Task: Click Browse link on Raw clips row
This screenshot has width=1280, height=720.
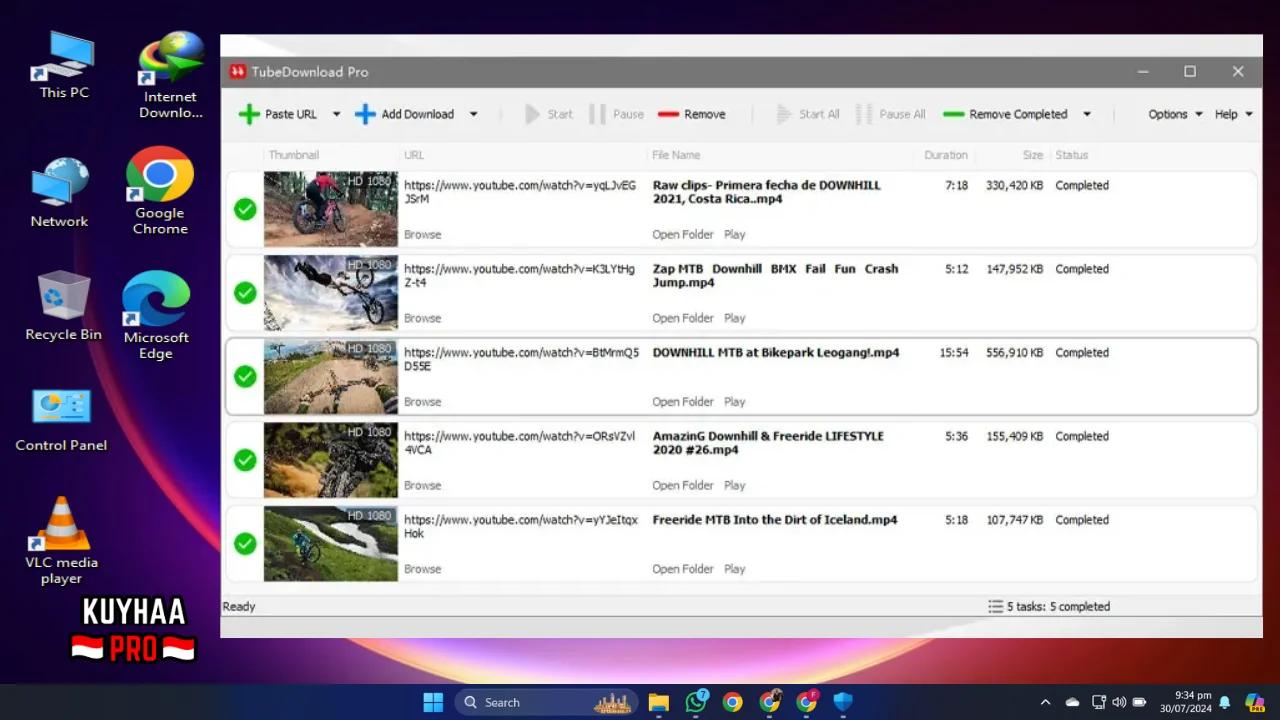Action: 422,234
